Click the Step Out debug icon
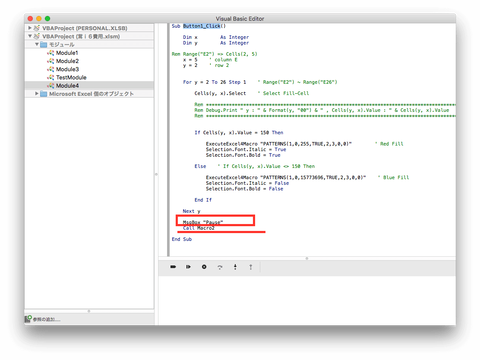This screenshot has width=480, height=360. 251,267
